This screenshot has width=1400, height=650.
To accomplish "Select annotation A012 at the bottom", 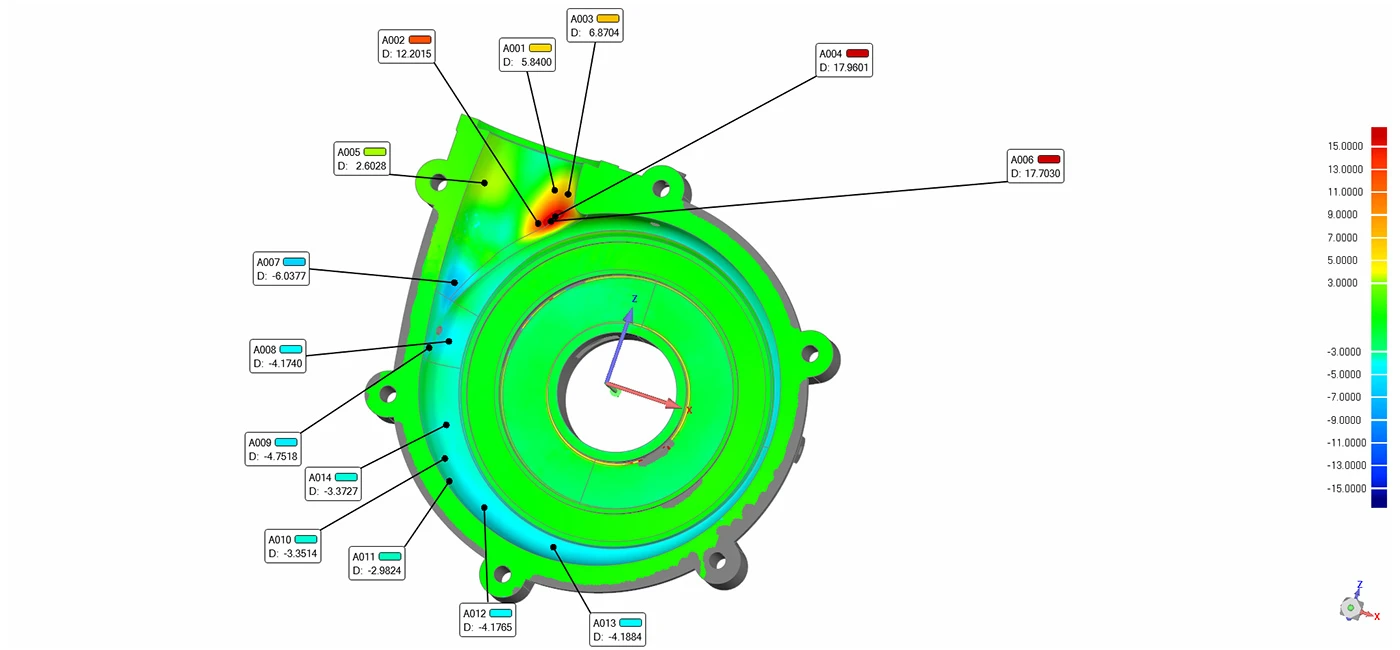I will pyautogui.click(x=487, y=620).
